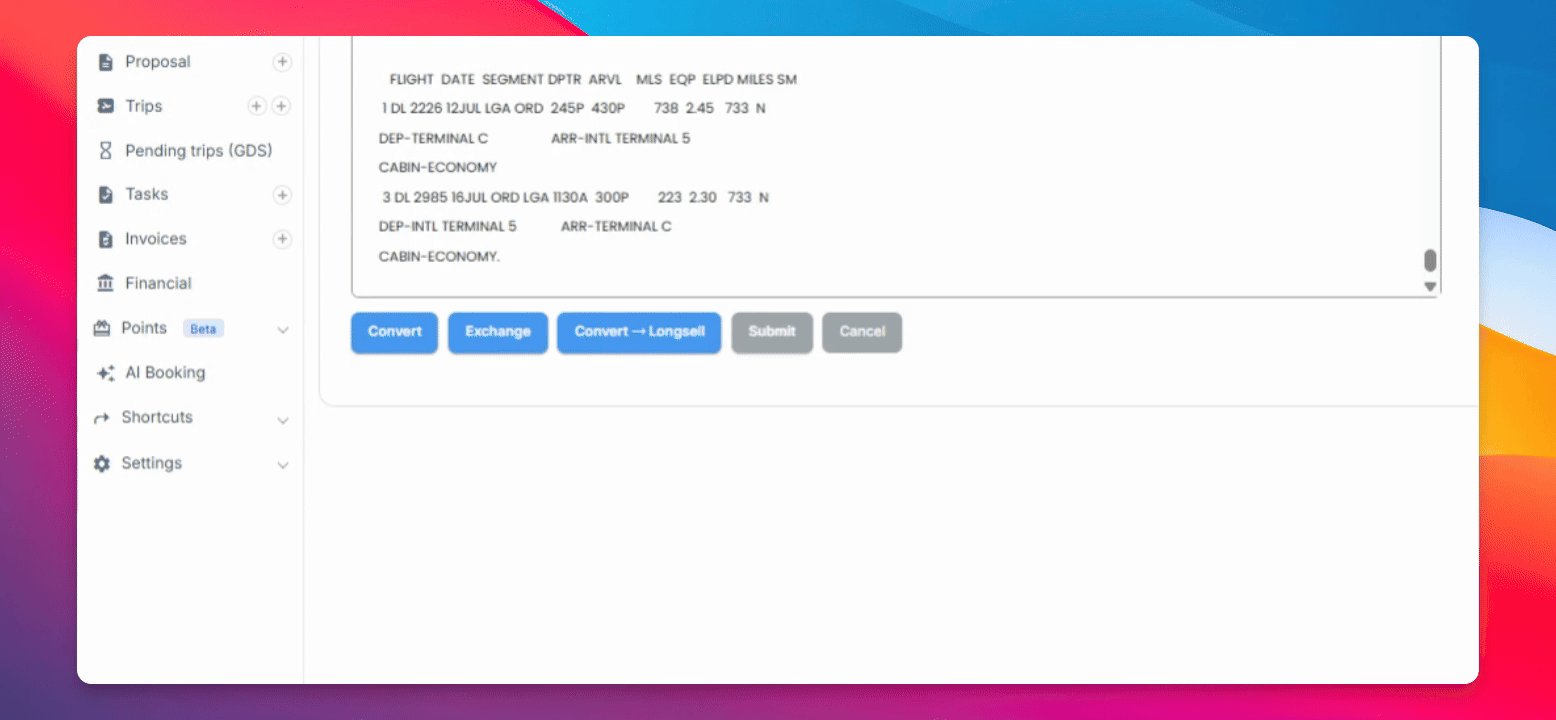Click the Beta badge next to Points
This screenshot has height=720, width=1556.
pos(203,328)
